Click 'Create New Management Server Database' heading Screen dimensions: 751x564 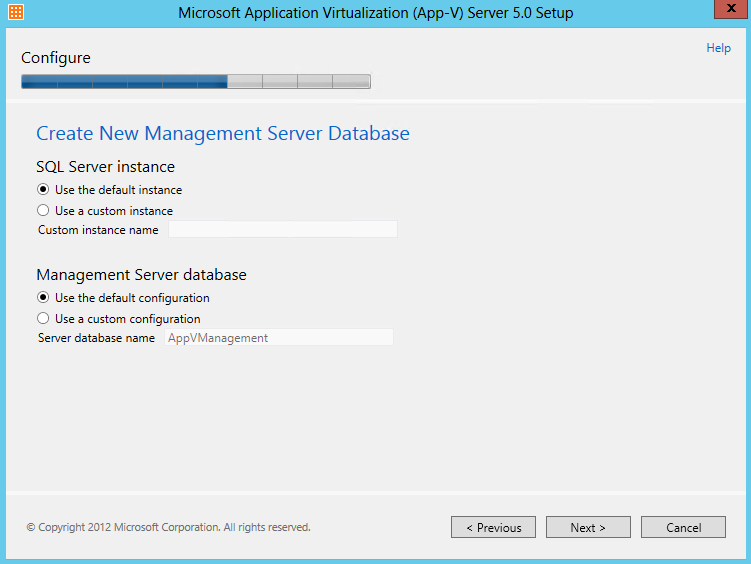[x=223, y=134]
